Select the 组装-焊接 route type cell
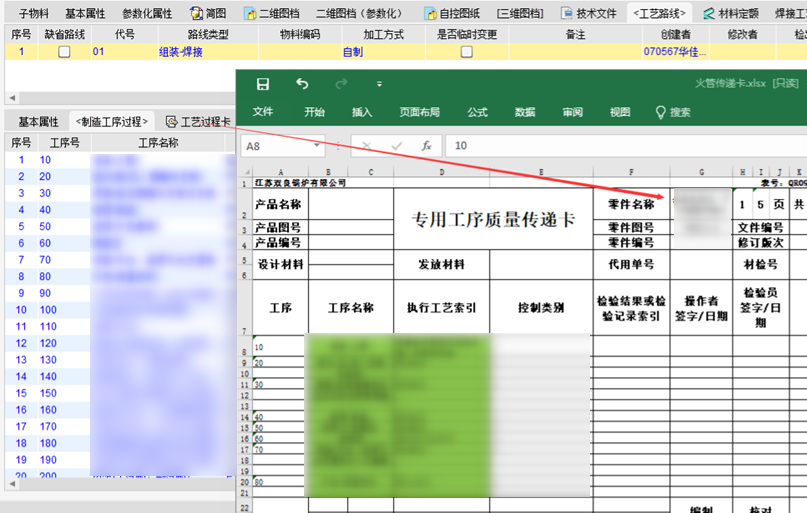Image resolution: width=807 pixels, height=513 pixels. 208,52
